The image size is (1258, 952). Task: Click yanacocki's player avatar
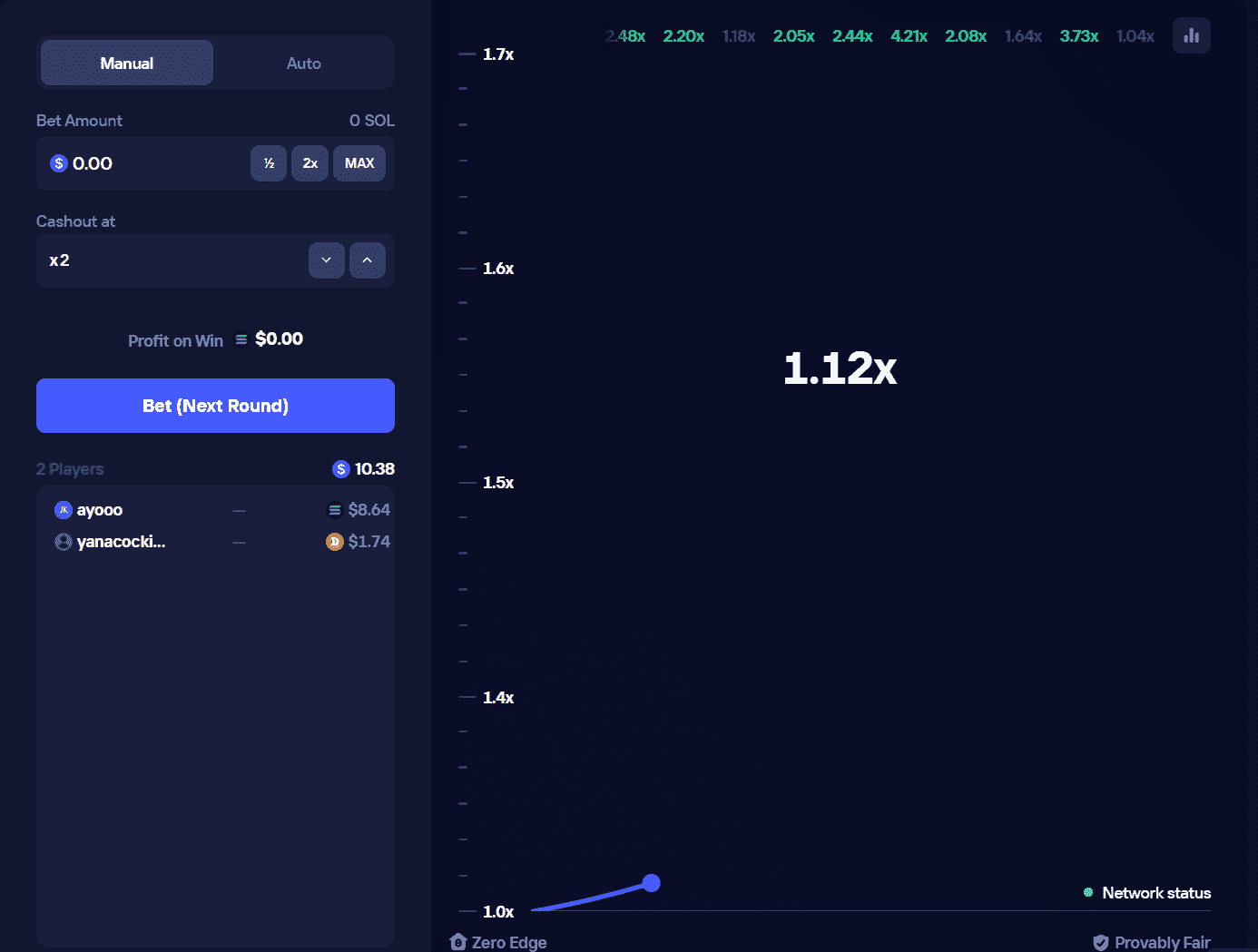(63, 541)
